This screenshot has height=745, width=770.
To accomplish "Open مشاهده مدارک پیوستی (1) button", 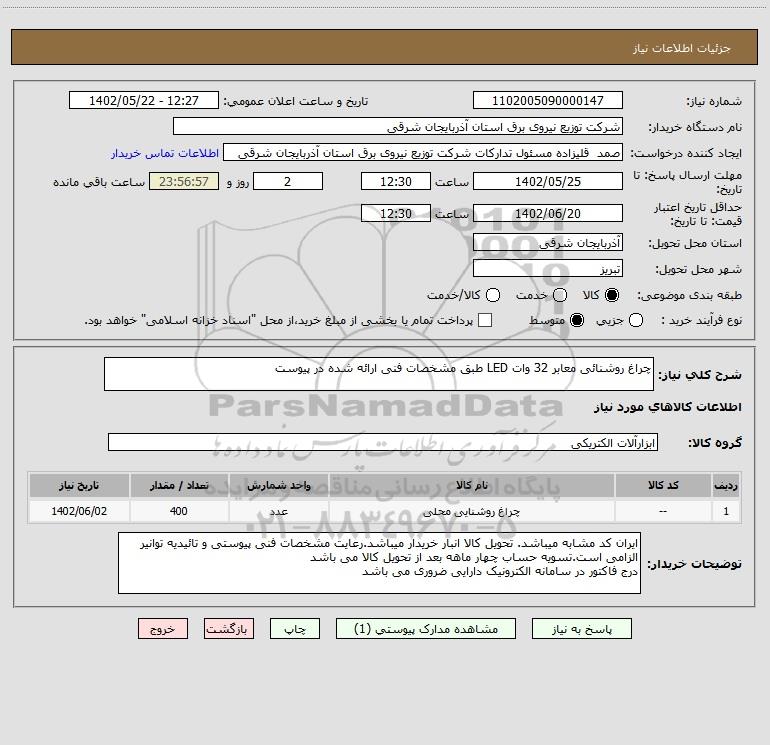I will (425, 629).
